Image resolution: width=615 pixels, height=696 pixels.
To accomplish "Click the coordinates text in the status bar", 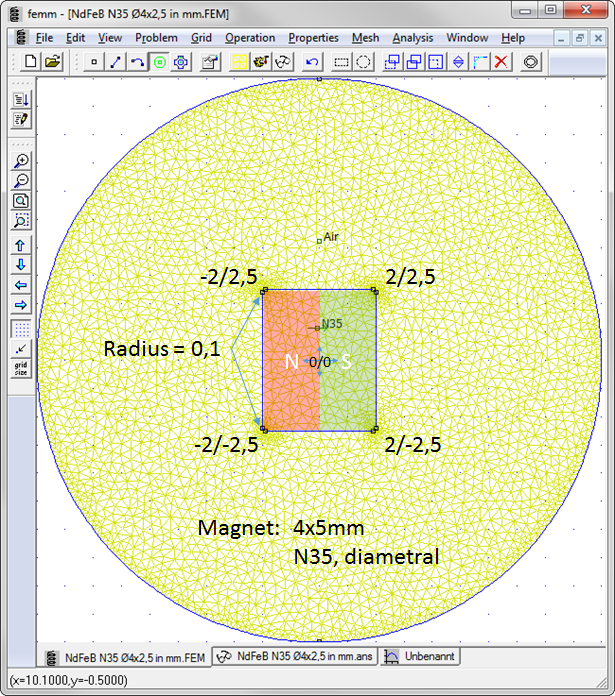I will [x=69, y=680].
